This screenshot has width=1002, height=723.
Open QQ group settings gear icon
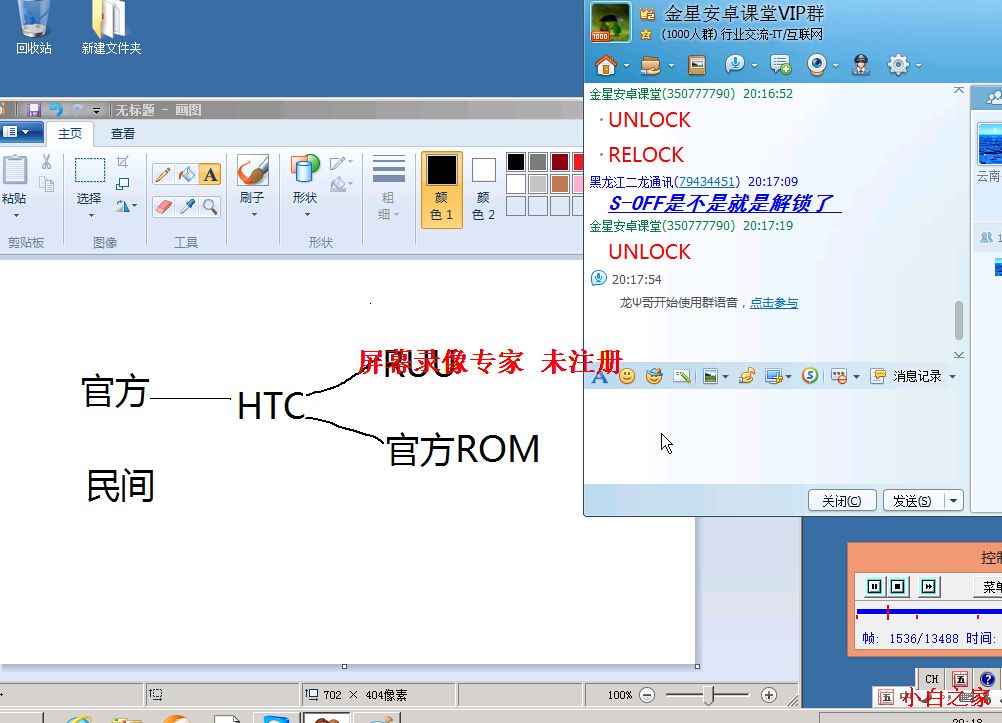pos(898,65)
